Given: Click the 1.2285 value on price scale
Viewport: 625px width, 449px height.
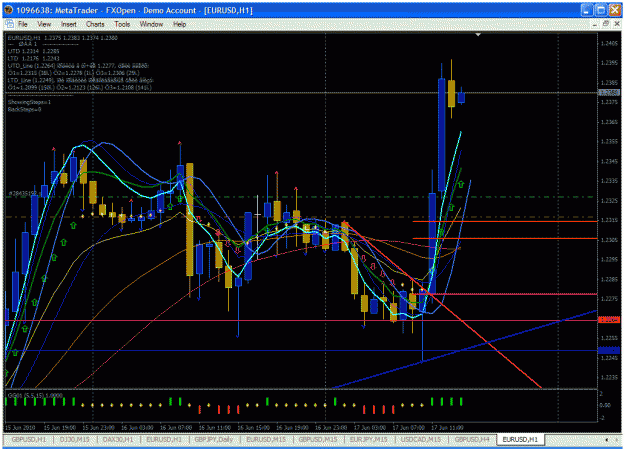Looking at the screenshot, I should (x=609, y=280).
